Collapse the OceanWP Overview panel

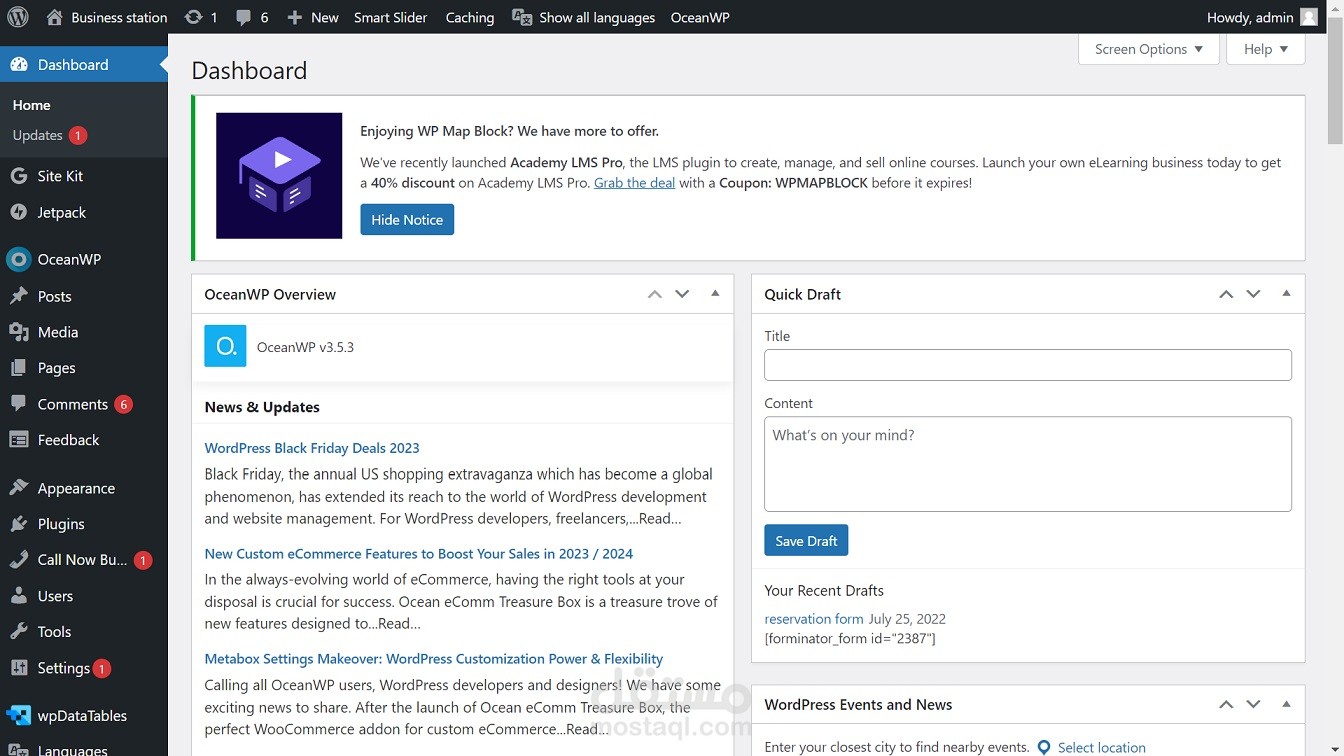click(715, 294)
